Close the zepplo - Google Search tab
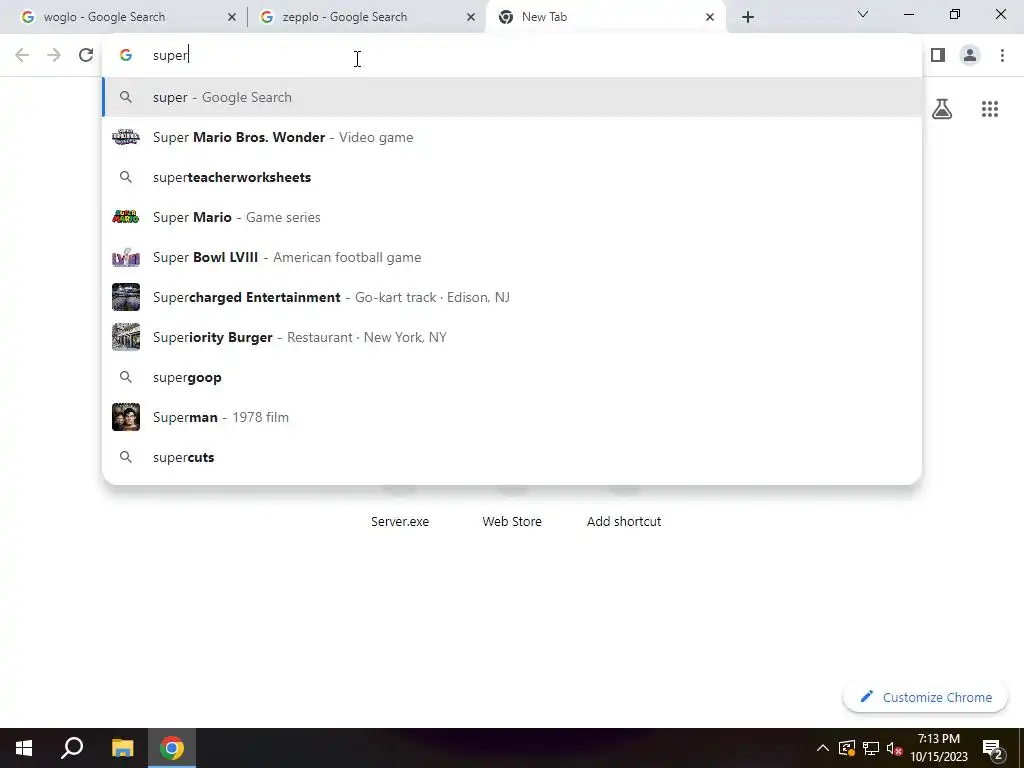This screenshot has height=768, width=1024. click(x=470, y=18)
